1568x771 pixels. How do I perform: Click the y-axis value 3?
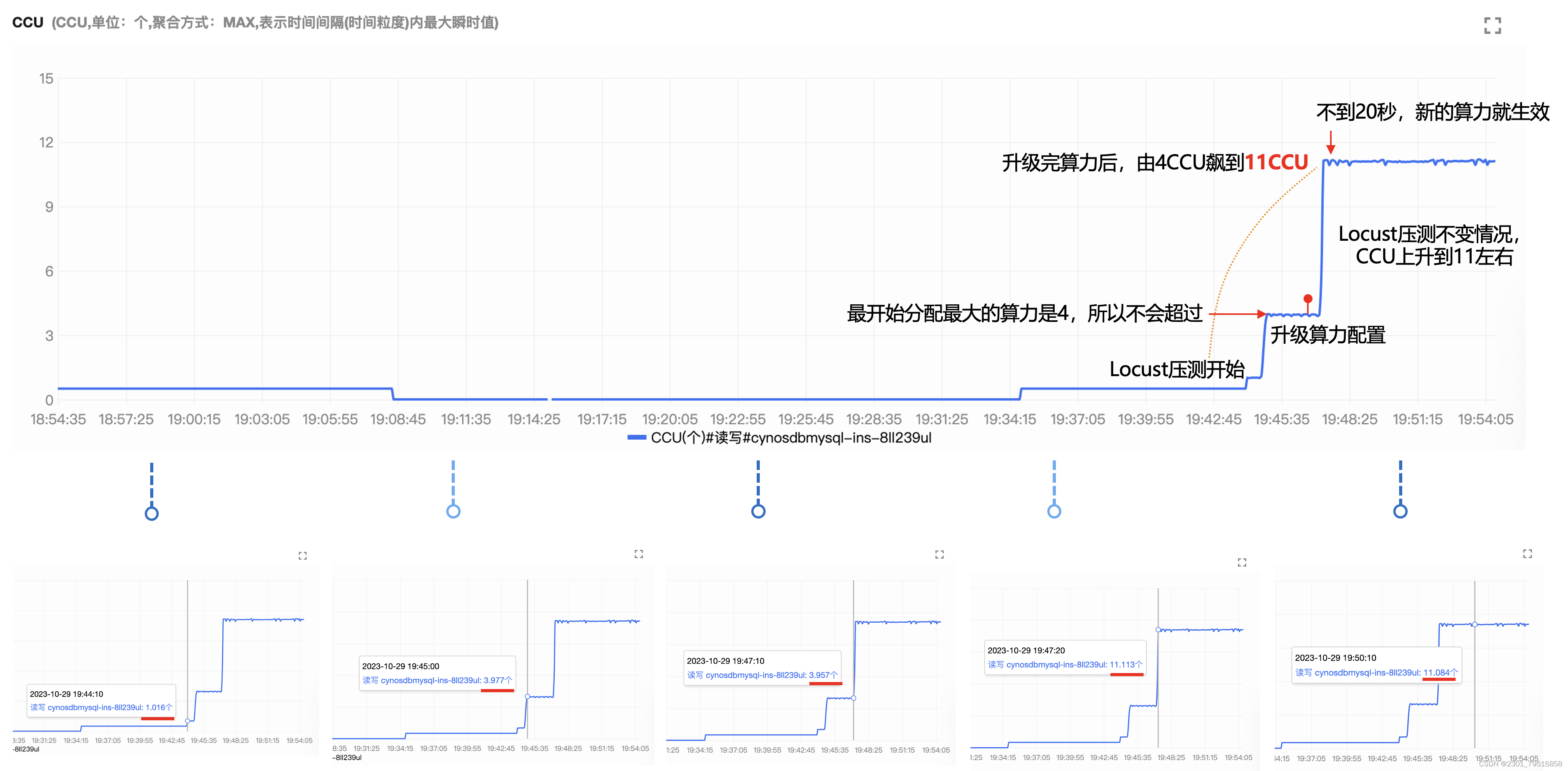(49, 336)
